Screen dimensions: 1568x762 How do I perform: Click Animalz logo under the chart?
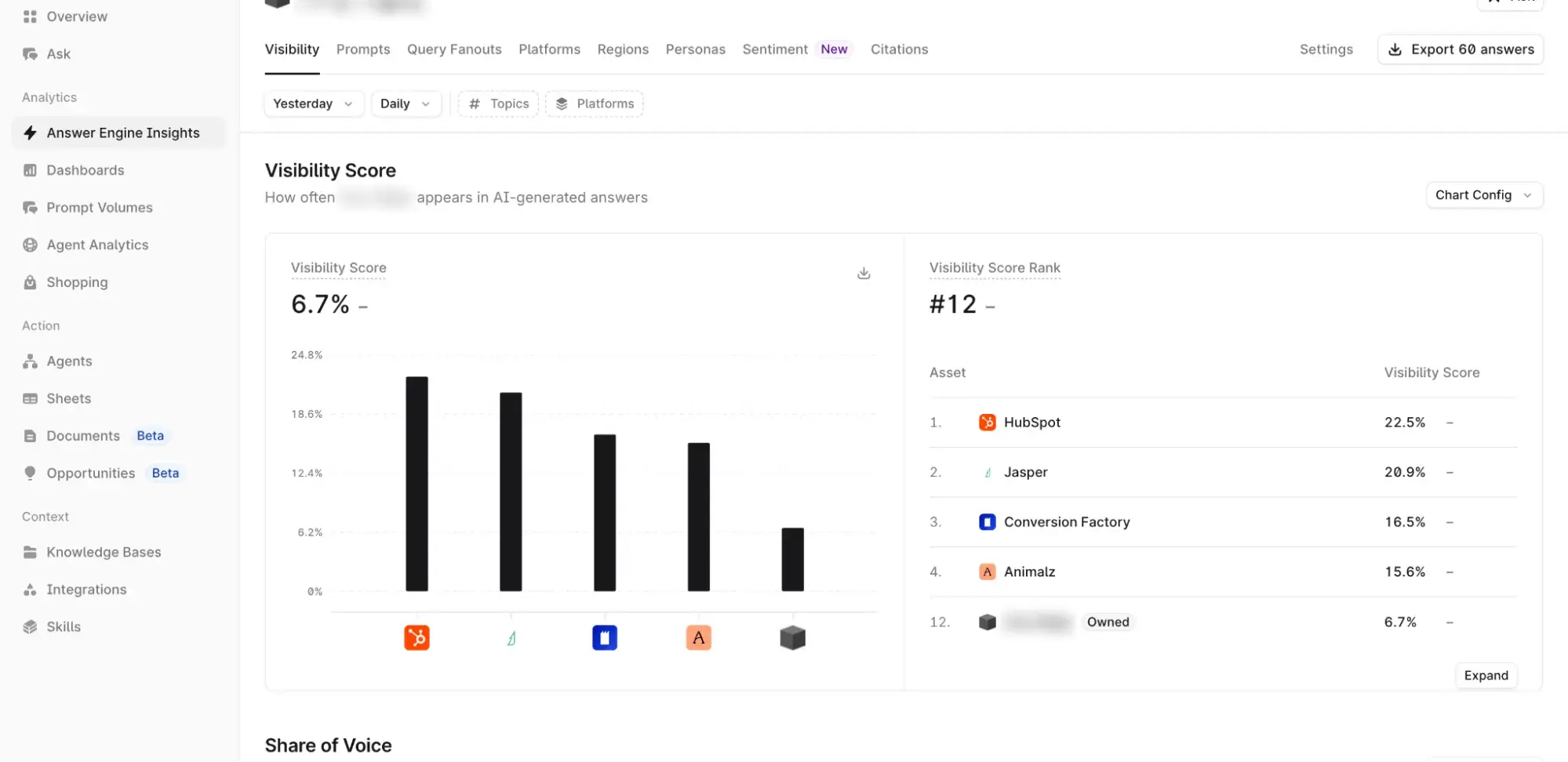pyautogui.click(x=698, y=638)
